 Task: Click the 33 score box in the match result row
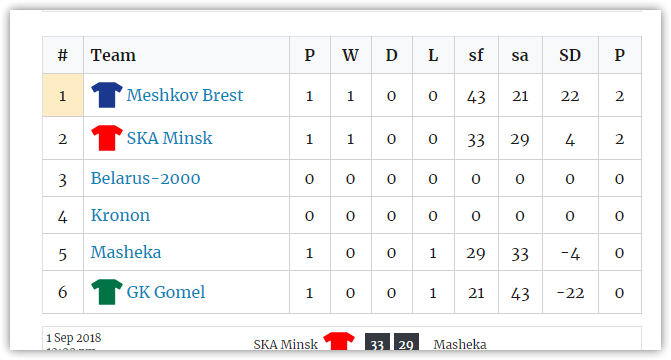(377, 342)
